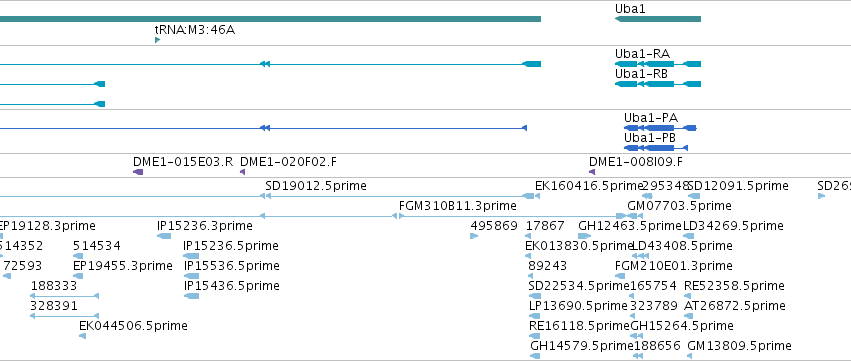Click the DME1-008I09.F purple marker
Viewport: 851px width, 361px height.
[x=592, y=172]
